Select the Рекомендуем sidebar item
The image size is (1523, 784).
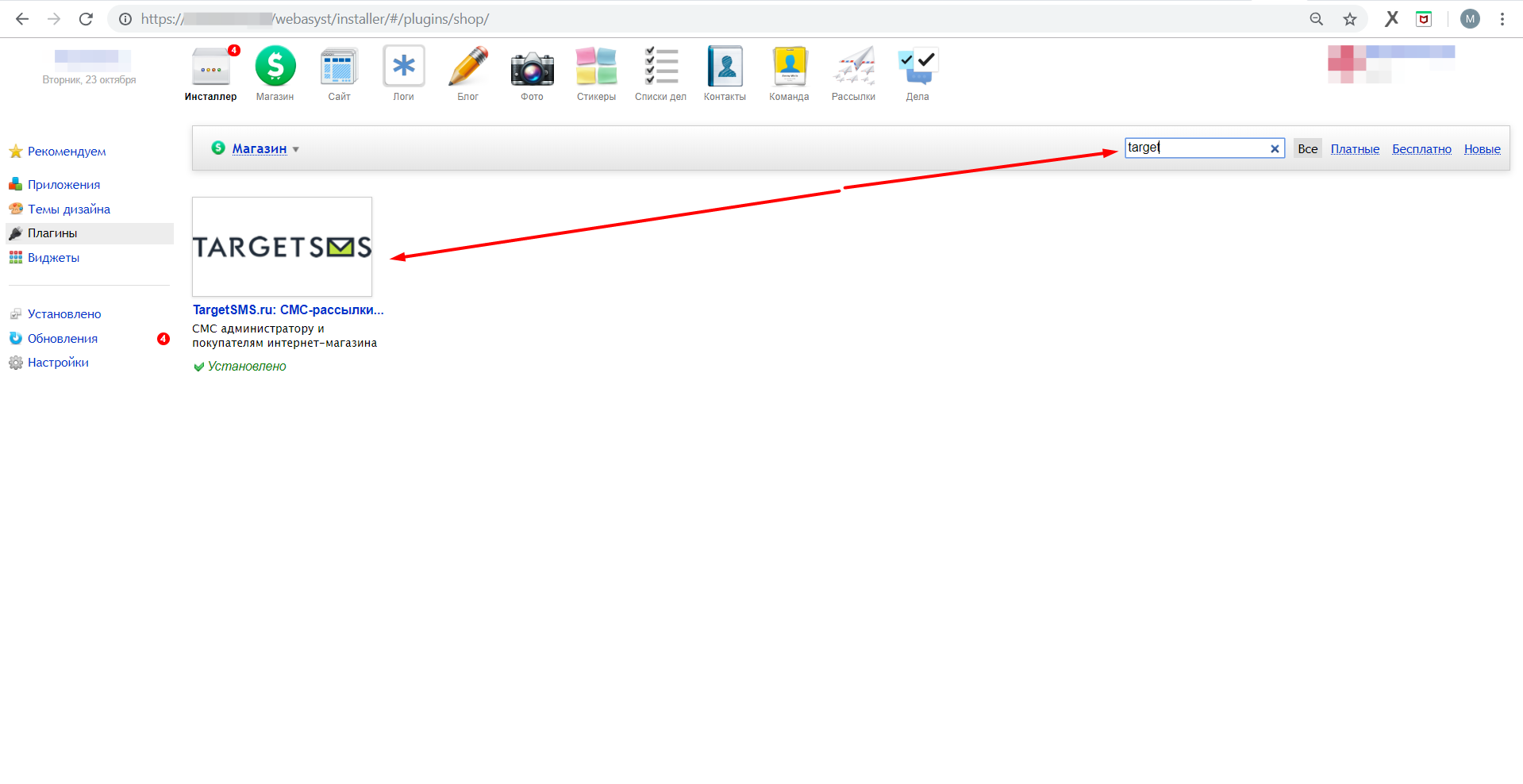[67, 152]
